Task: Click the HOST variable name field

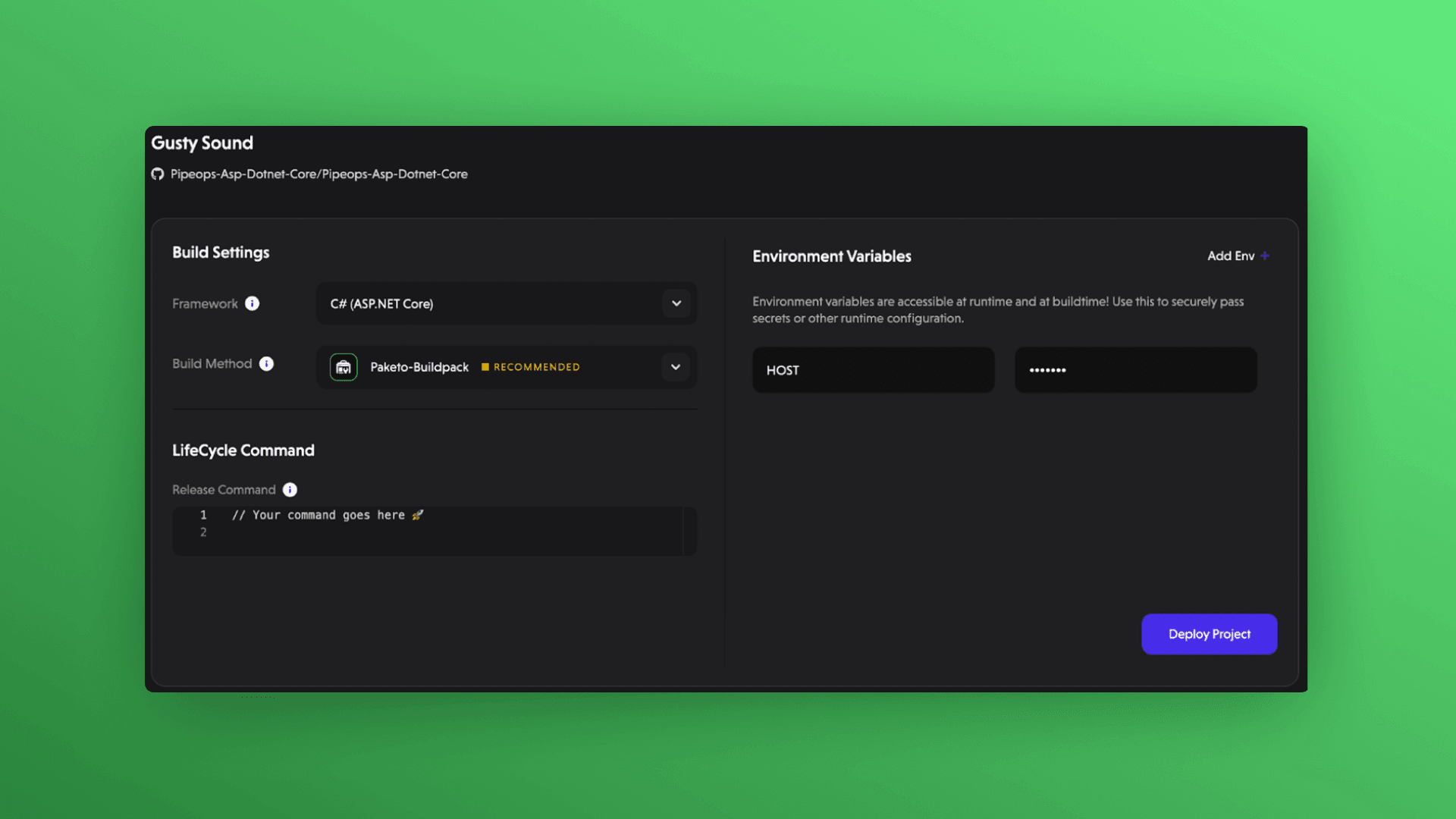Action: (873, 370)
